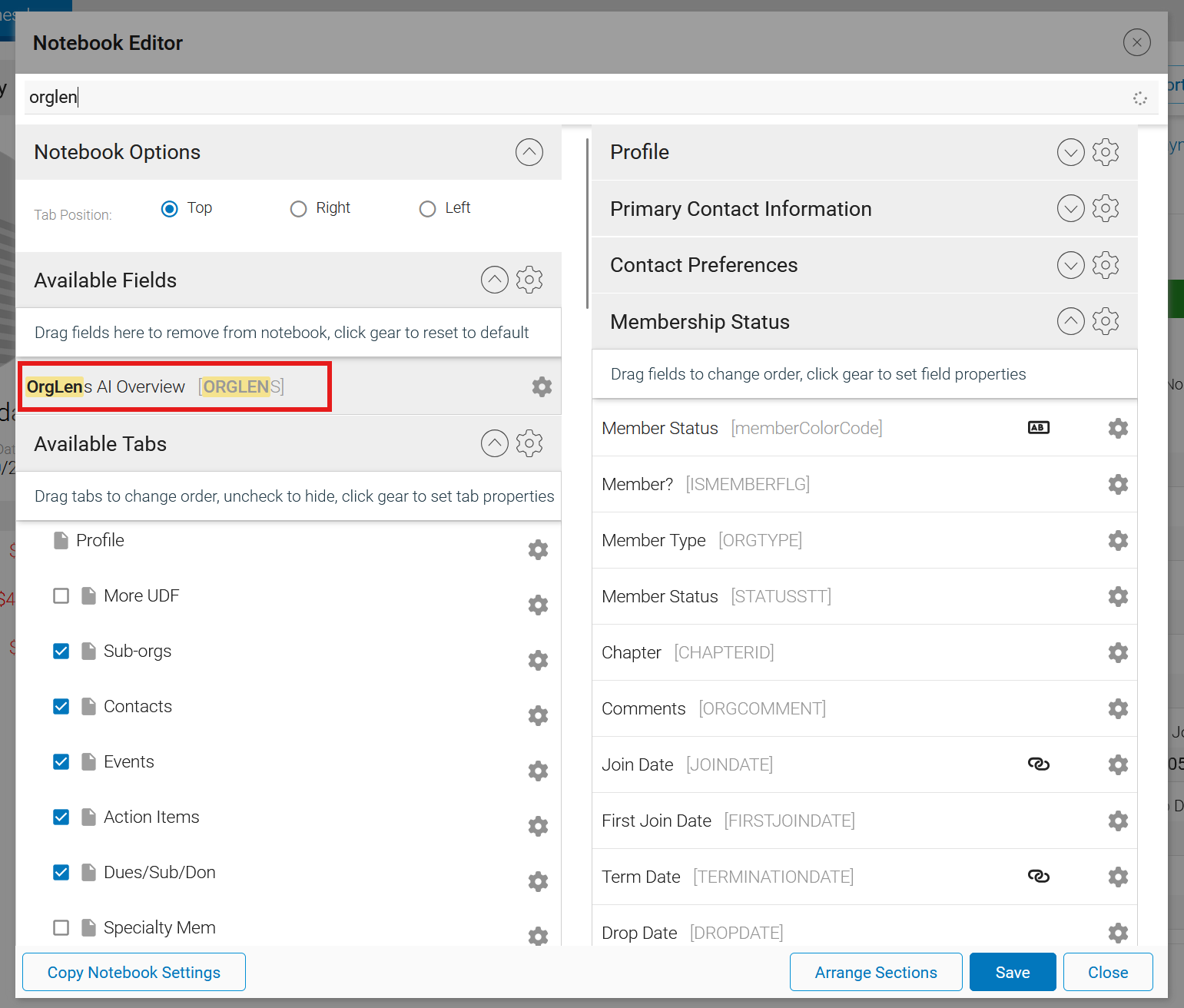Expand the Contact Preferences section
The height and width of the screenshot is (1008, 1184).
(1071, 265)
